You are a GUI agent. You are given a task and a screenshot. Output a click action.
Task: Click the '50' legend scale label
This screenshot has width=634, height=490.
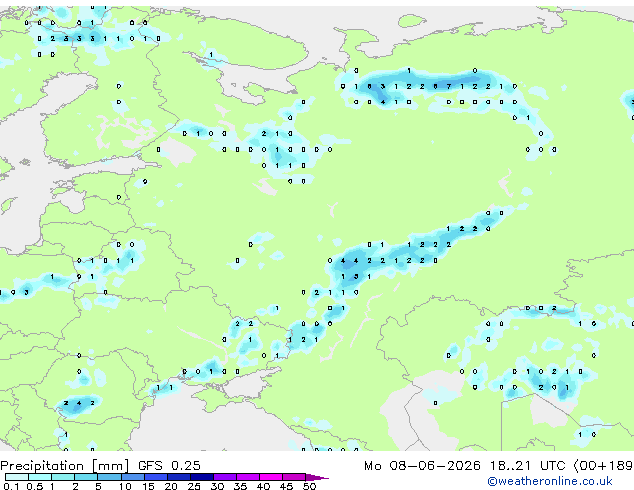pos(310,486)
